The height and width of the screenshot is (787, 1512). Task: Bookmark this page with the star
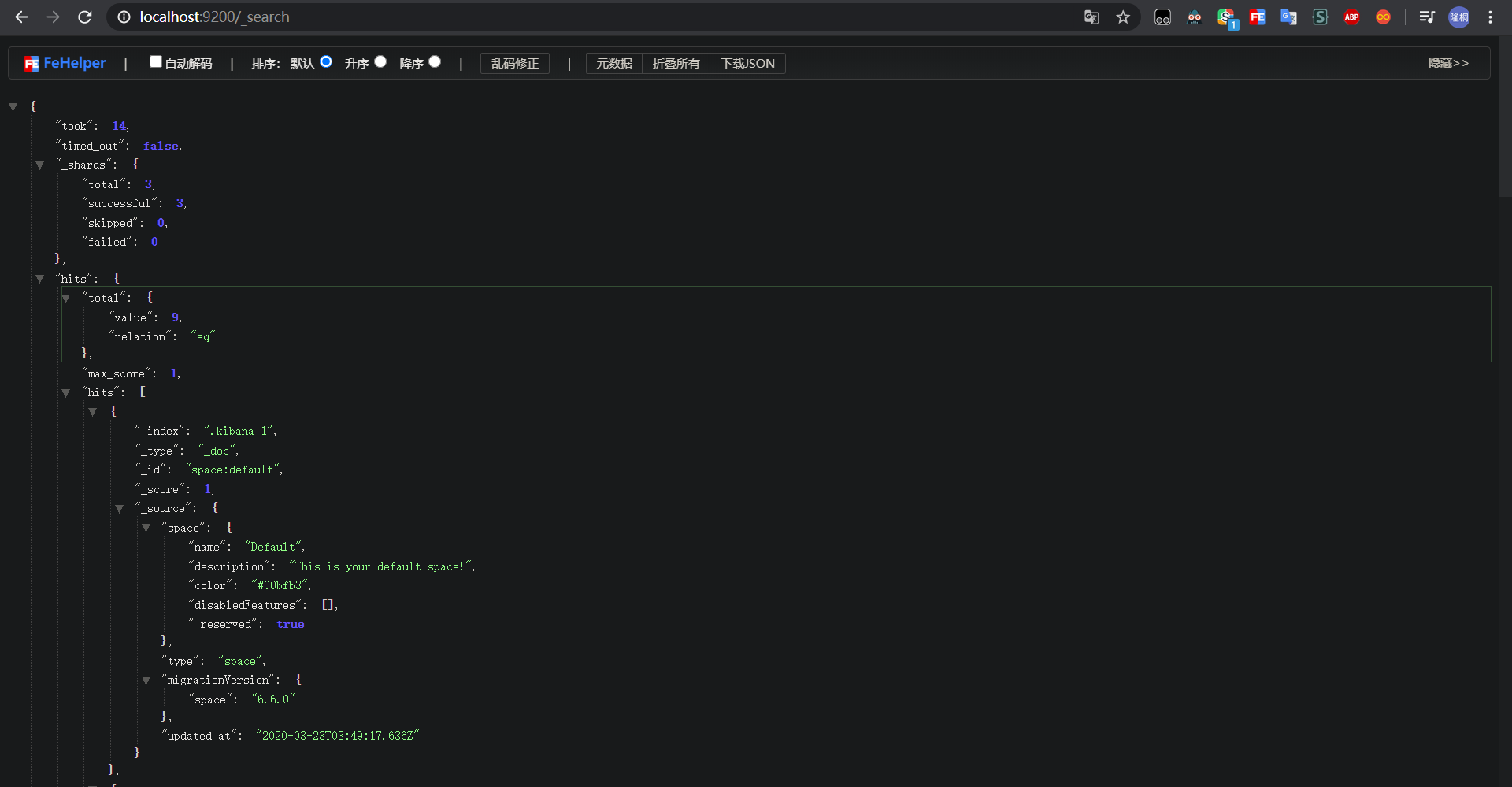(1123, 17)
